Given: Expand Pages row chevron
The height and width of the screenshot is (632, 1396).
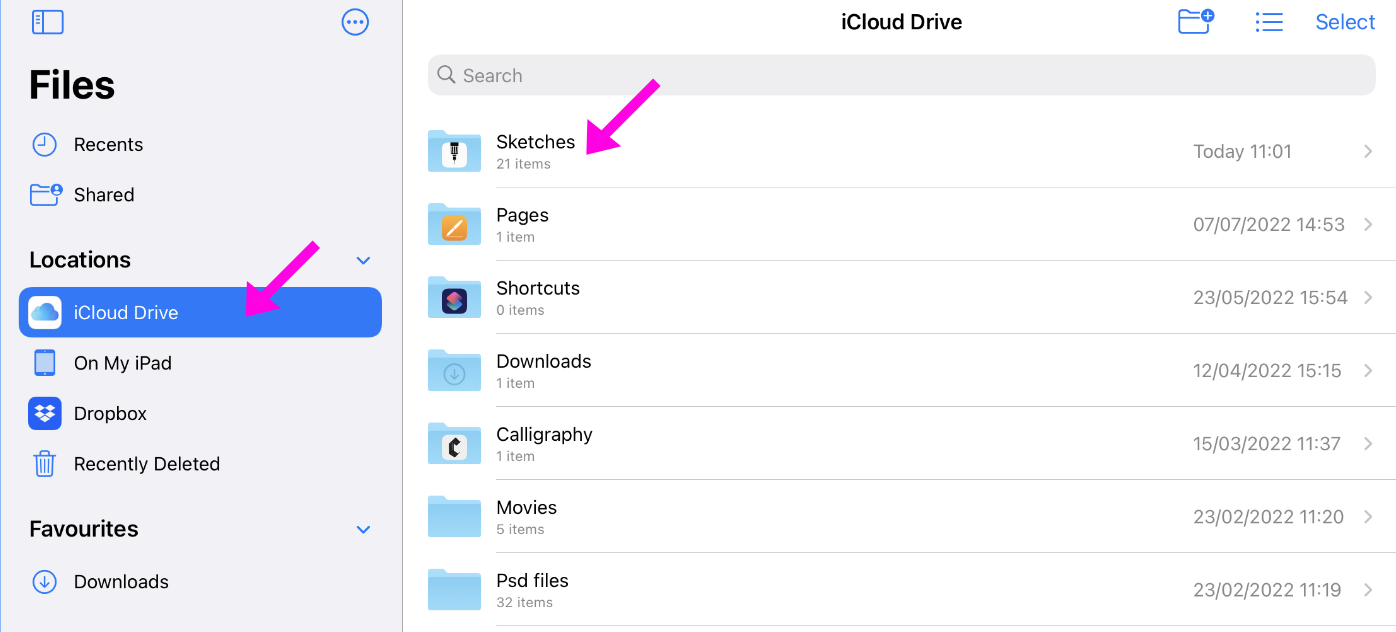Looking at the screenshot, I should pos(1368,224).
